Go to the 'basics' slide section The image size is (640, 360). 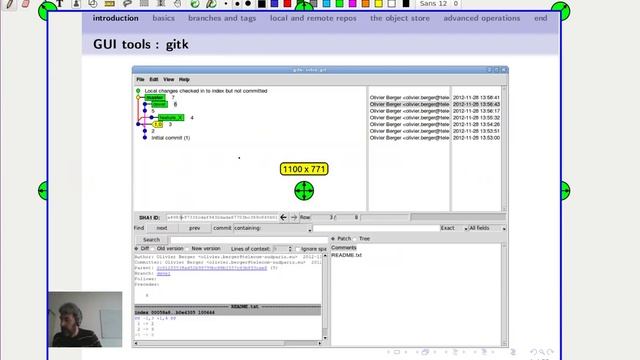click(164, 18)
